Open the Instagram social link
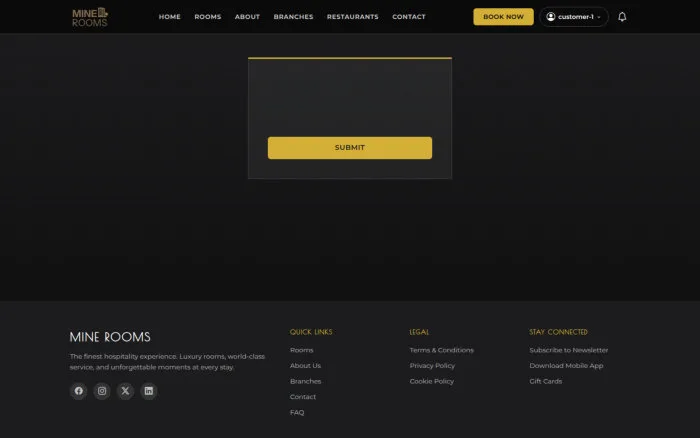Viewport: 700px width, 438px height. point(102,391)
